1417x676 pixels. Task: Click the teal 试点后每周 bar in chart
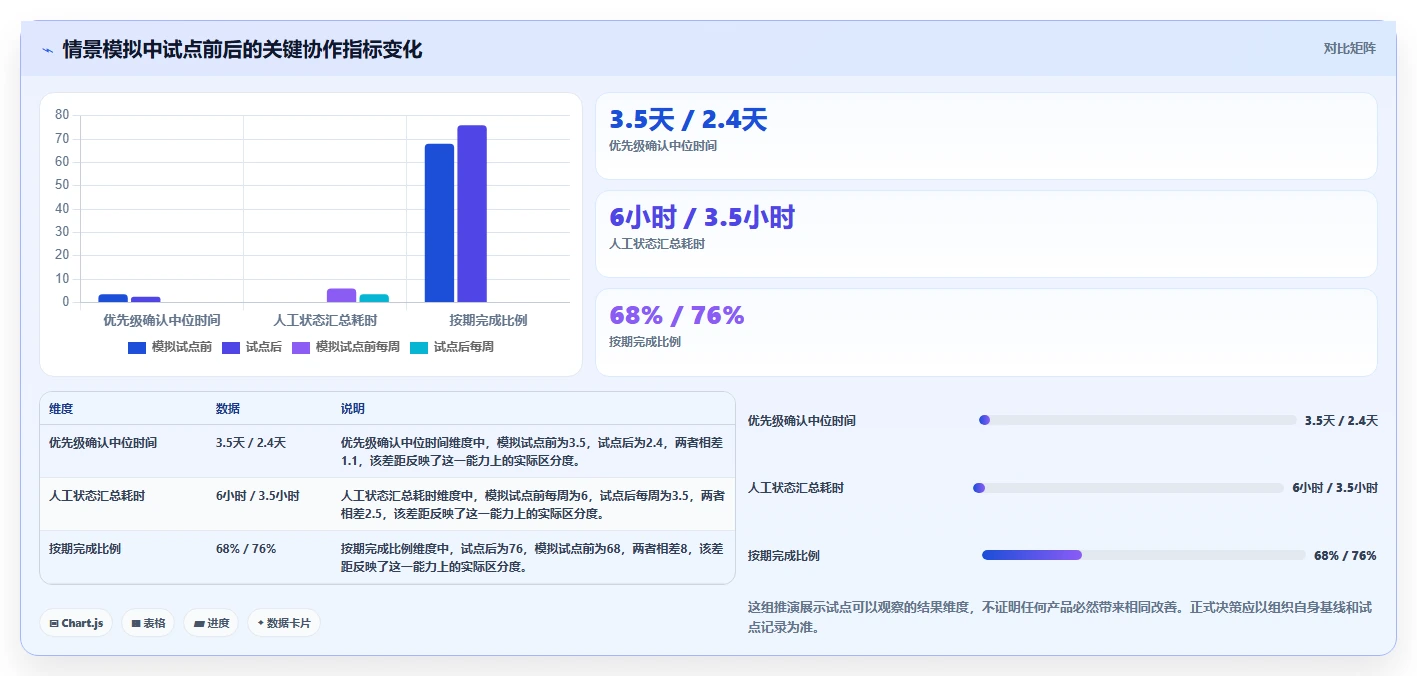[x=374, y=298]
